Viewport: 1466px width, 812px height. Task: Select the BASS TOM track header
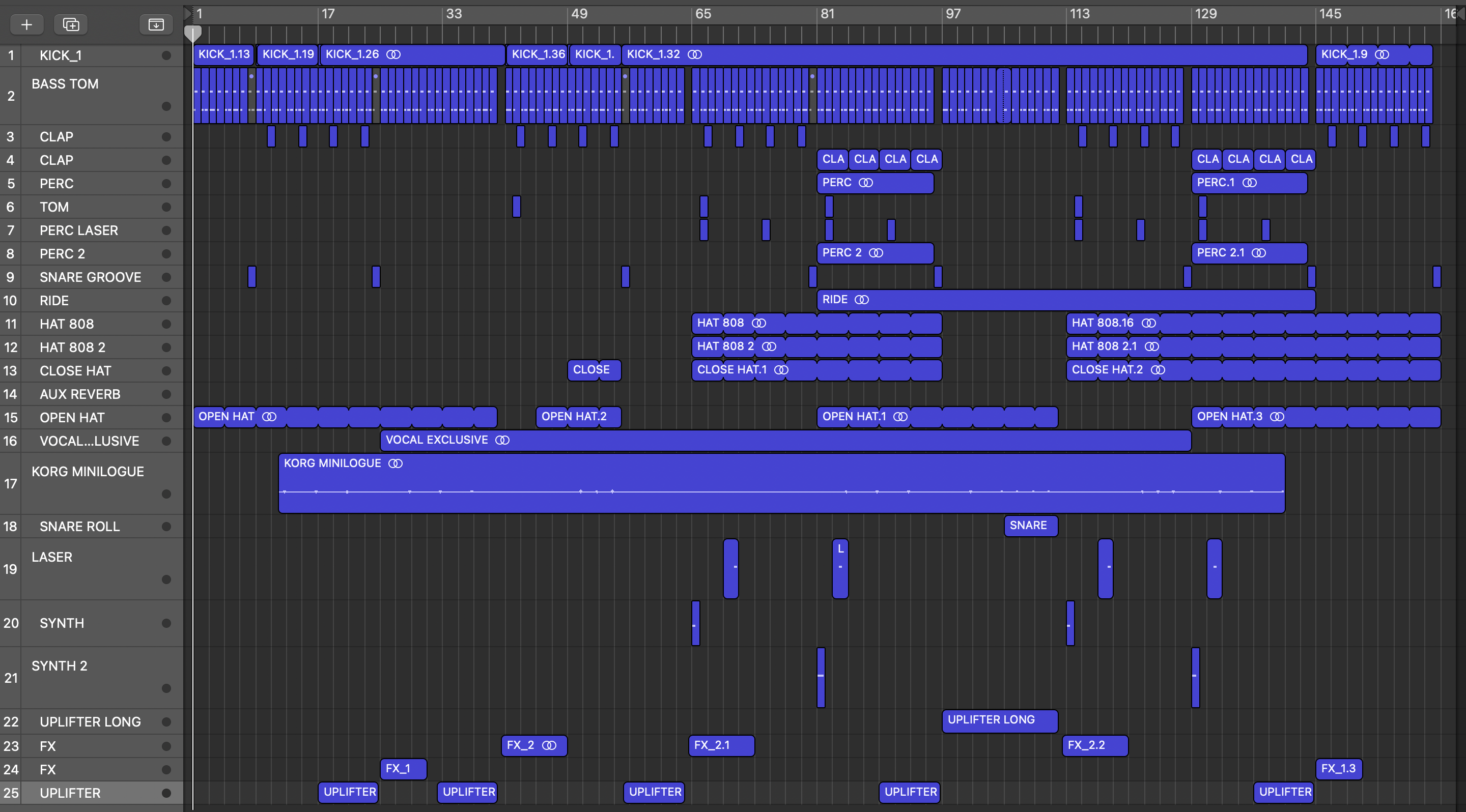point(65,84)
